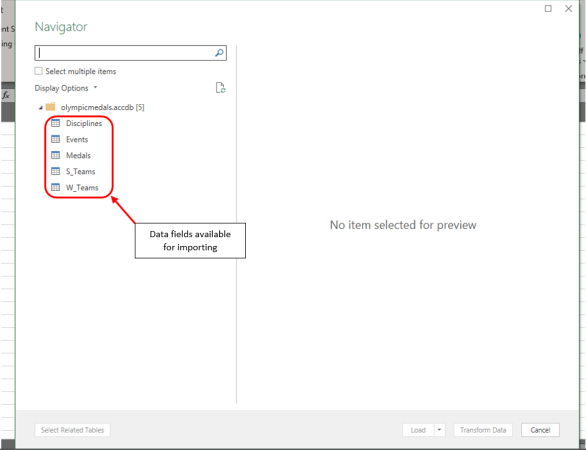Screen dimensions: 586x450
Task: Choose the Disciplines table label
Action: pos(84,123)
